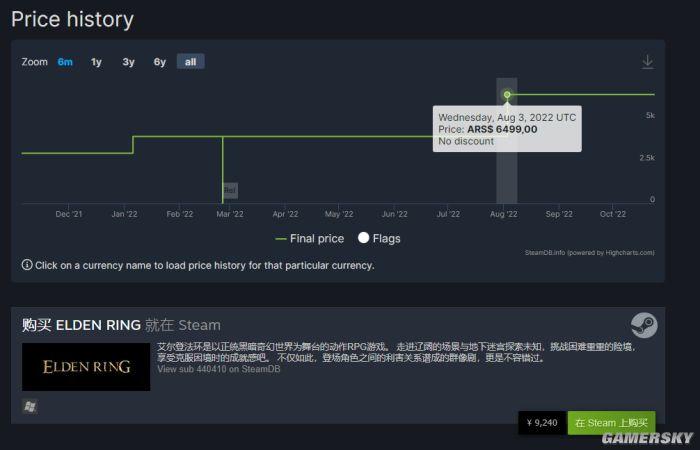Set chart zoom to 3y
The image size is (700, 450).
click(x=129, y=62)
